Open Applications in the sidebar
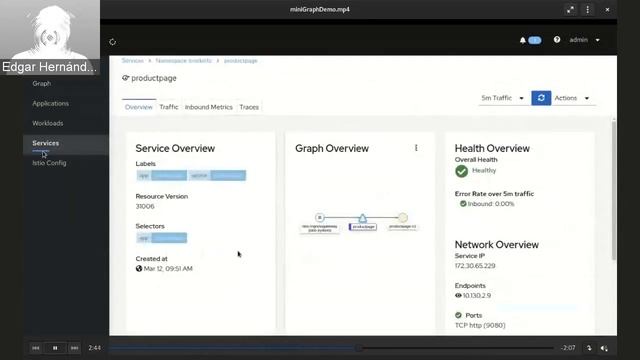Screen dimensions: 640x360 tap(51, 103)
